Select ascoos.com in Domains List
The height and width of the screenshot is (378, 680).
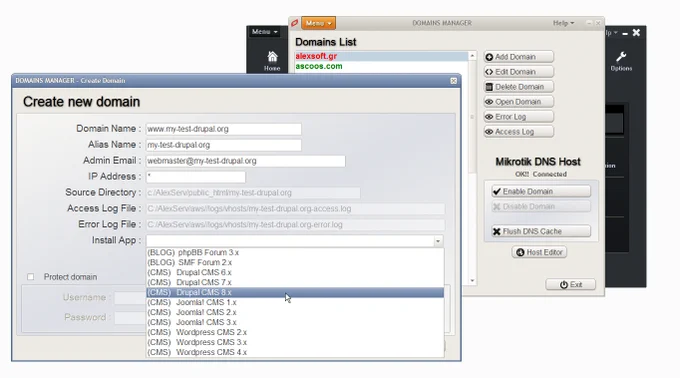381,66
